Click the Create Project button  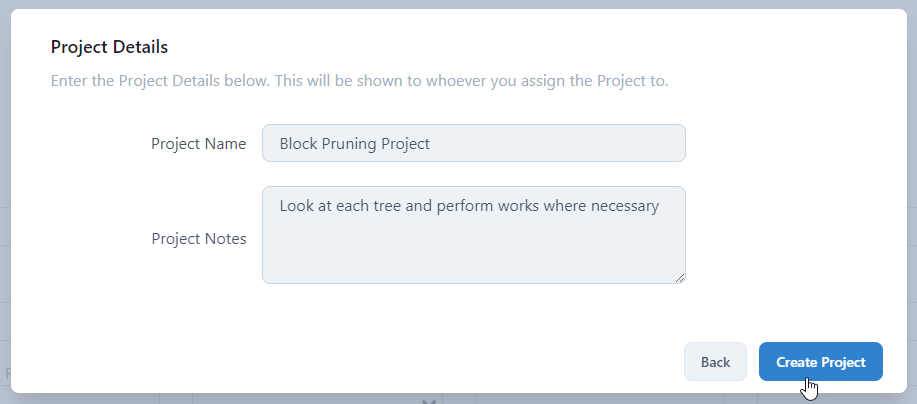pos(820,362)
